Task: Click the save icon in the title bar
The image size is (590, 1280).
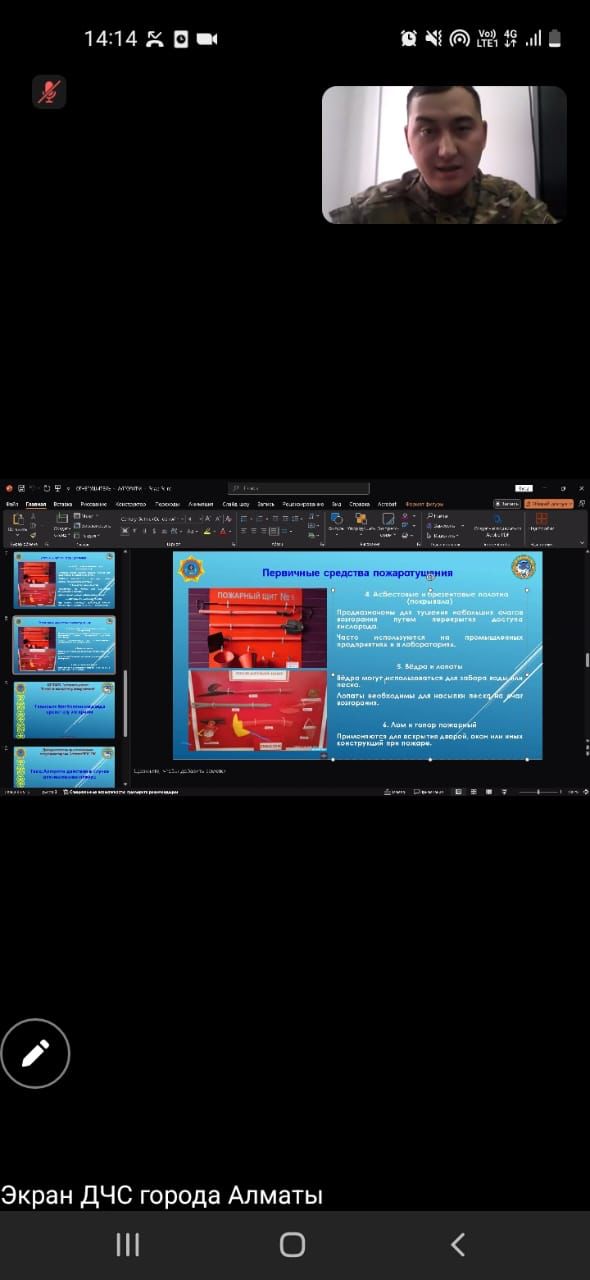Action: [22, 488]
